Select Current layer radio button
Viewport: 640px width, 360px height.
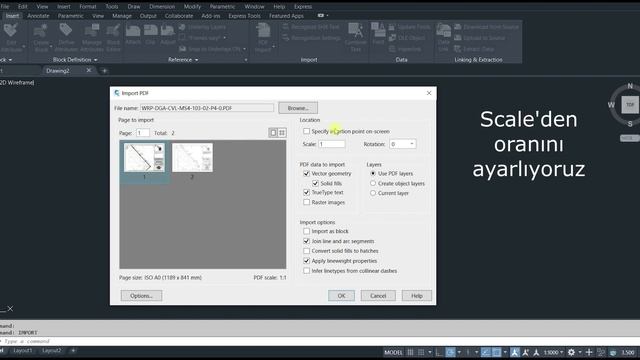point(373,193)
